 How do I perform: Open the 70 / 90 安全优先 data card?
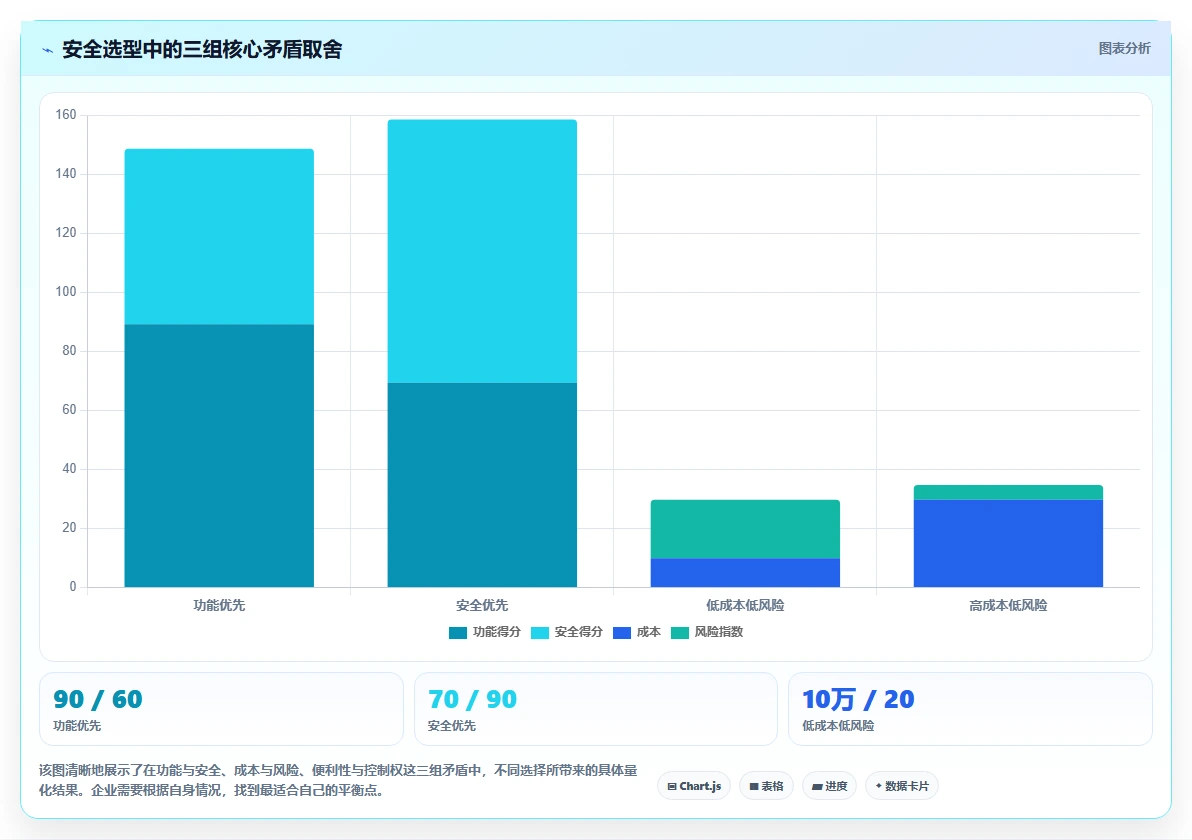click(x=596, y=709)
